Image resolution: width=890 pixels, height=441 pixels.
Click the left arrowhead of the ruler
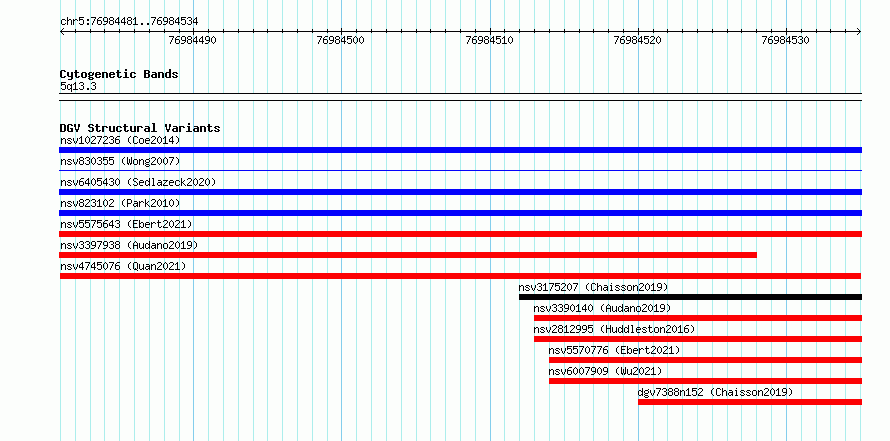coord(62,32)
